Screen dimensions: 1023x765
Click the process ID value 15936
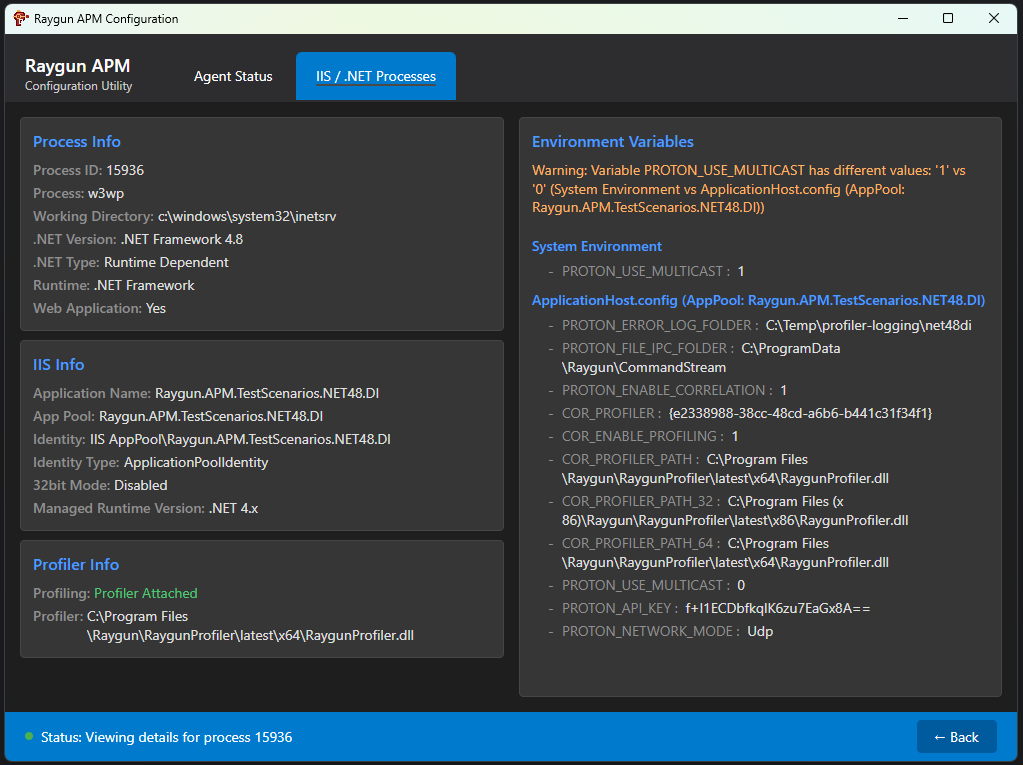click(125, 170)
